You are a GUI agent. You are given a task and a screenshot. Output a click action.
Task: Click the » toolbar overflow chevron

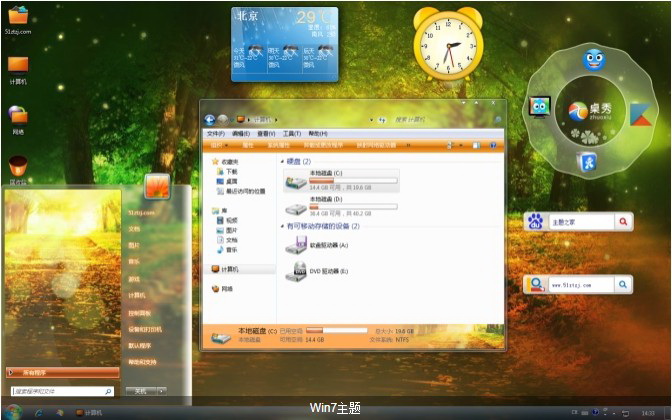coord(408,145)
